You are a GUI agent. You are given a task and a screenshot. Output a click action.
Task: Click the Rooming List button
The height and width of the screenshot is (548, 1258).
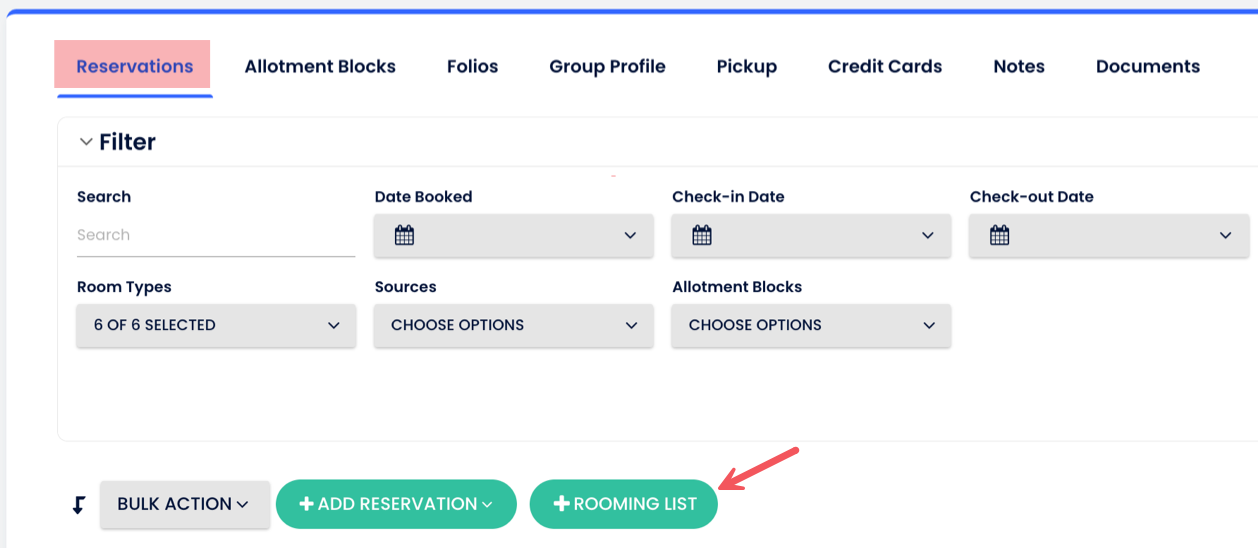point(624,504)
